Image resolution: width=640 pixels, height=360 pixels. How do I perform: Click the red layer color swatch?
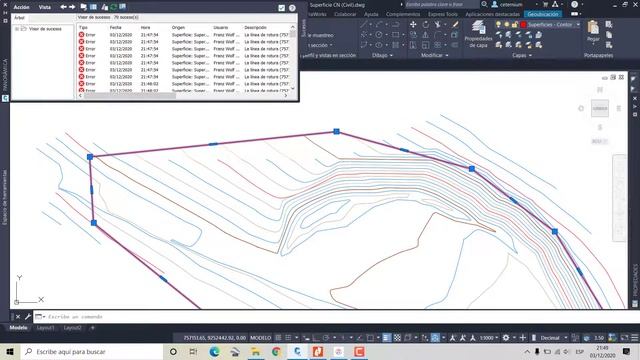[x=523, y=25]
